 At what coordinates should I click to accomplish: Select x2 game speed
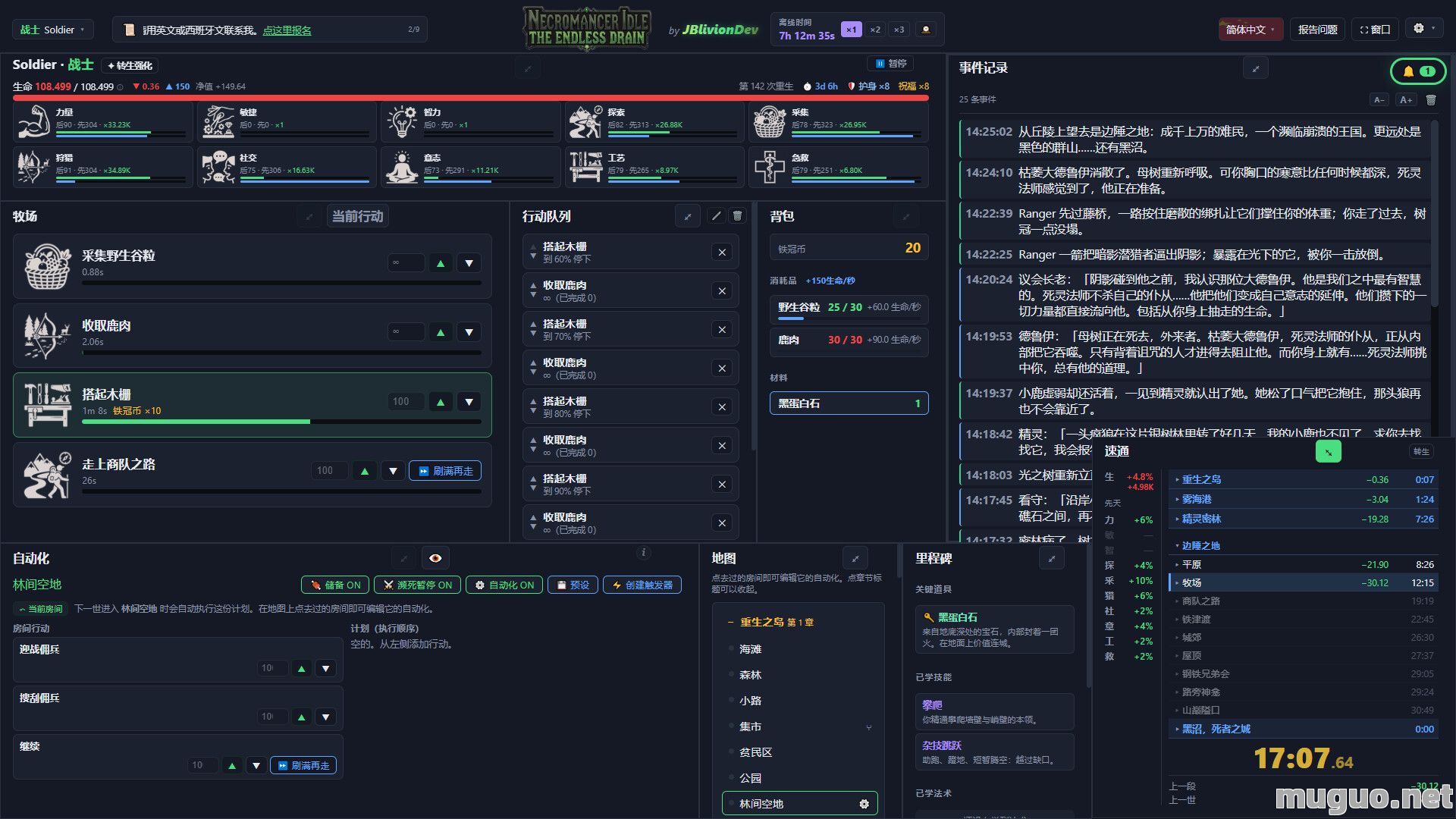[875, 30]
